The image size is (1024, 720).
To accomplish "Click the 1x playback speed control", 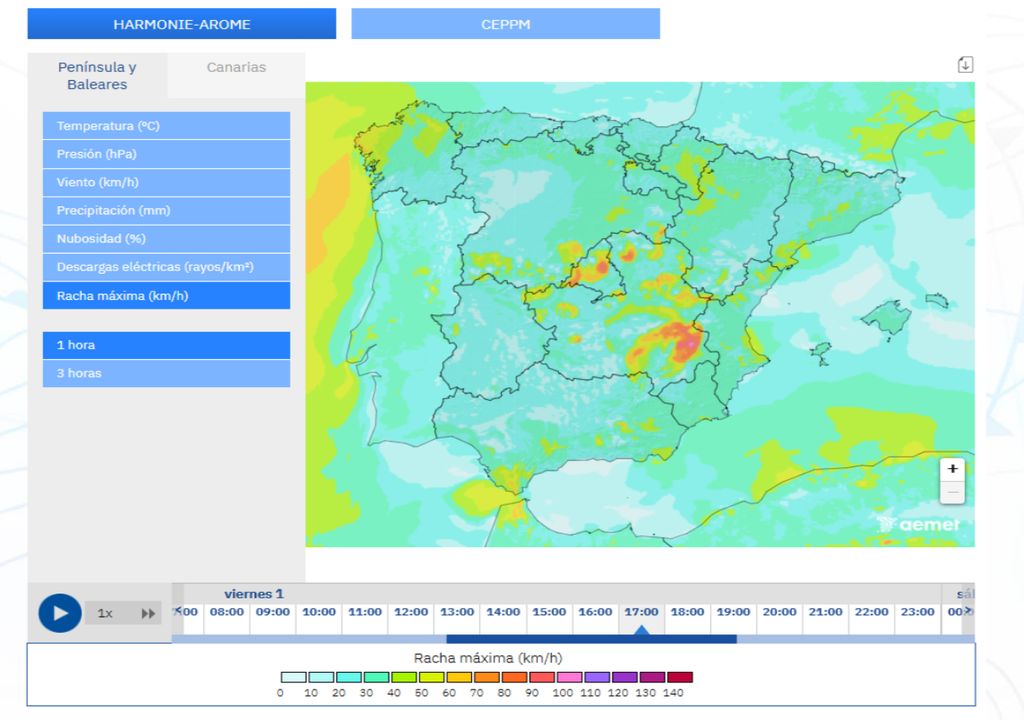I will coord(104,614).
